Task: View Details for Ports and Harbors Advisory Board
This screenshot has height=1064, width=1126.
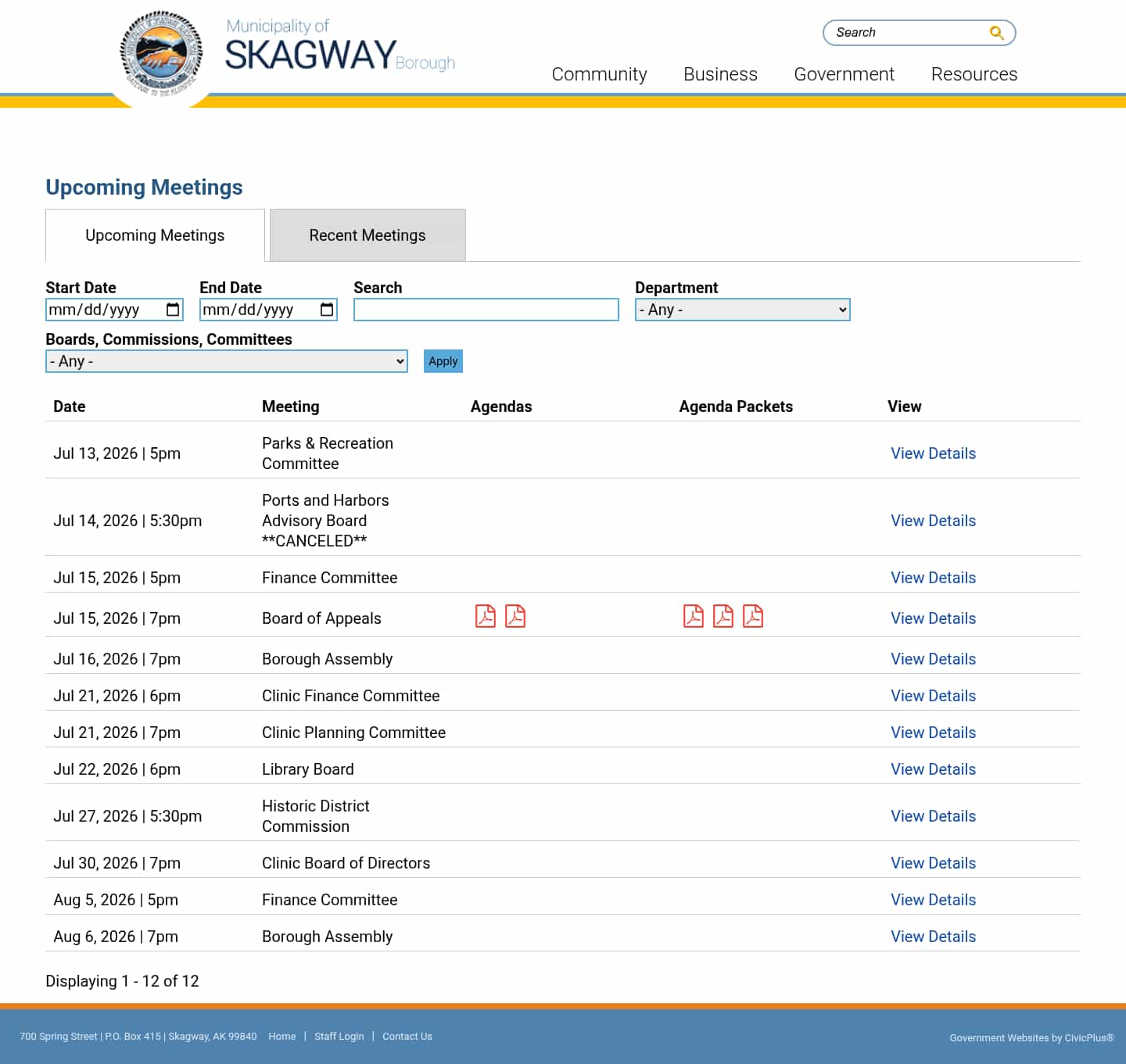Action: pyautogui.click(x=933, y=521)
